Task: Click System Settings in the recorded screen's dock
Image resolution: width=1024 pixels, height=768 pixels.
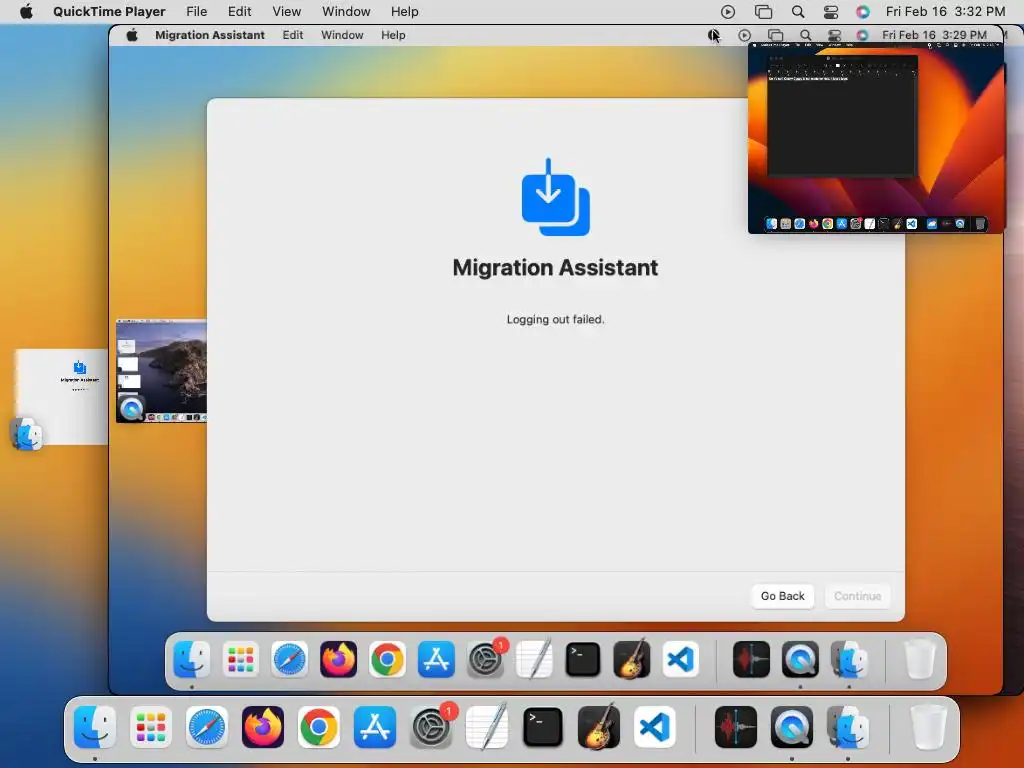Action: (485, 660)
